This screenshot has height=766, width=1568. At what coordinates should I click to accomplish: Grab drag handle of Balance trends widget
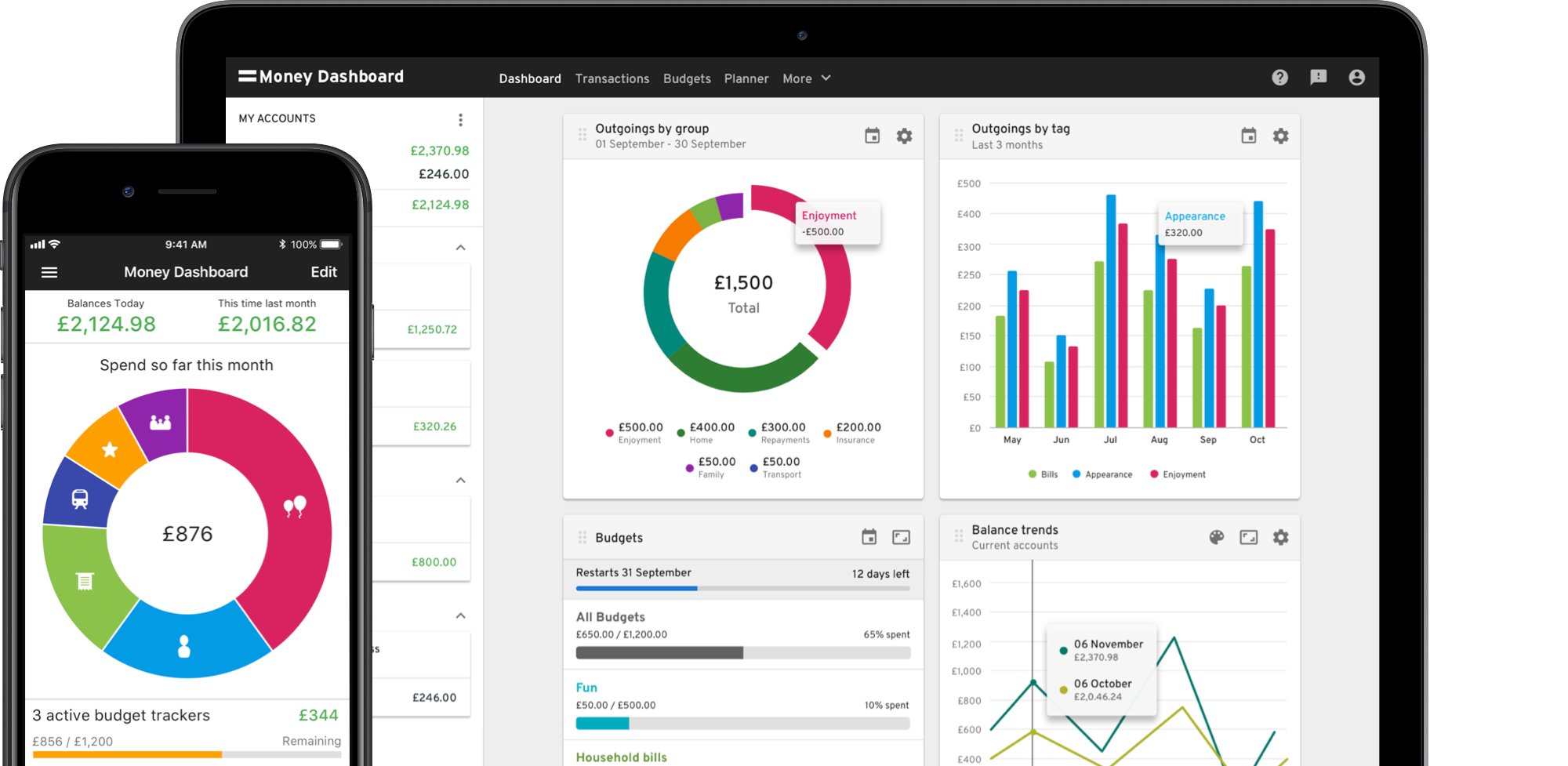tap(959, 536)
